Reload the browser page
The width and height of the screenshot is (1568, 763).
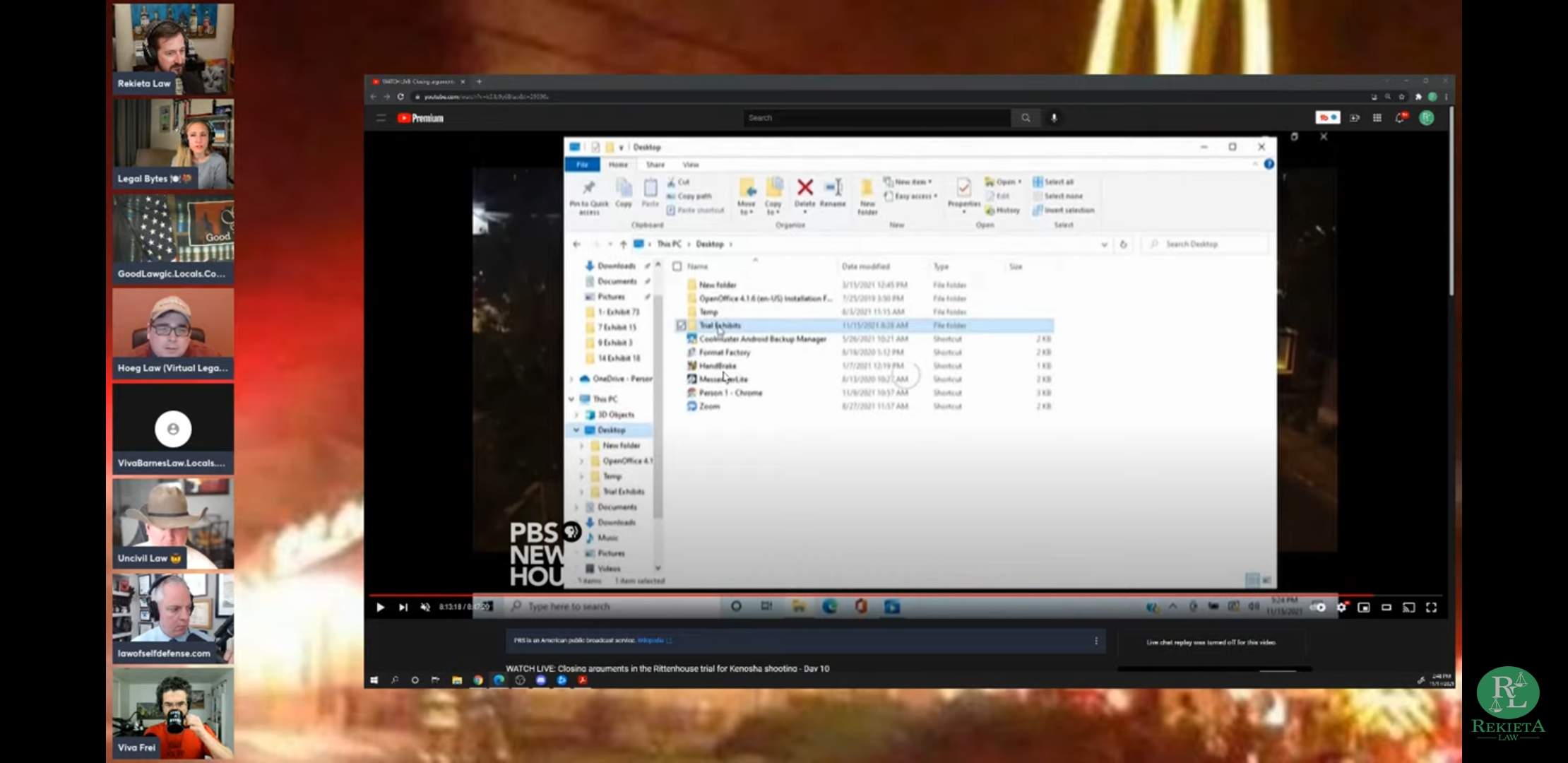click(x=400, y=97)
